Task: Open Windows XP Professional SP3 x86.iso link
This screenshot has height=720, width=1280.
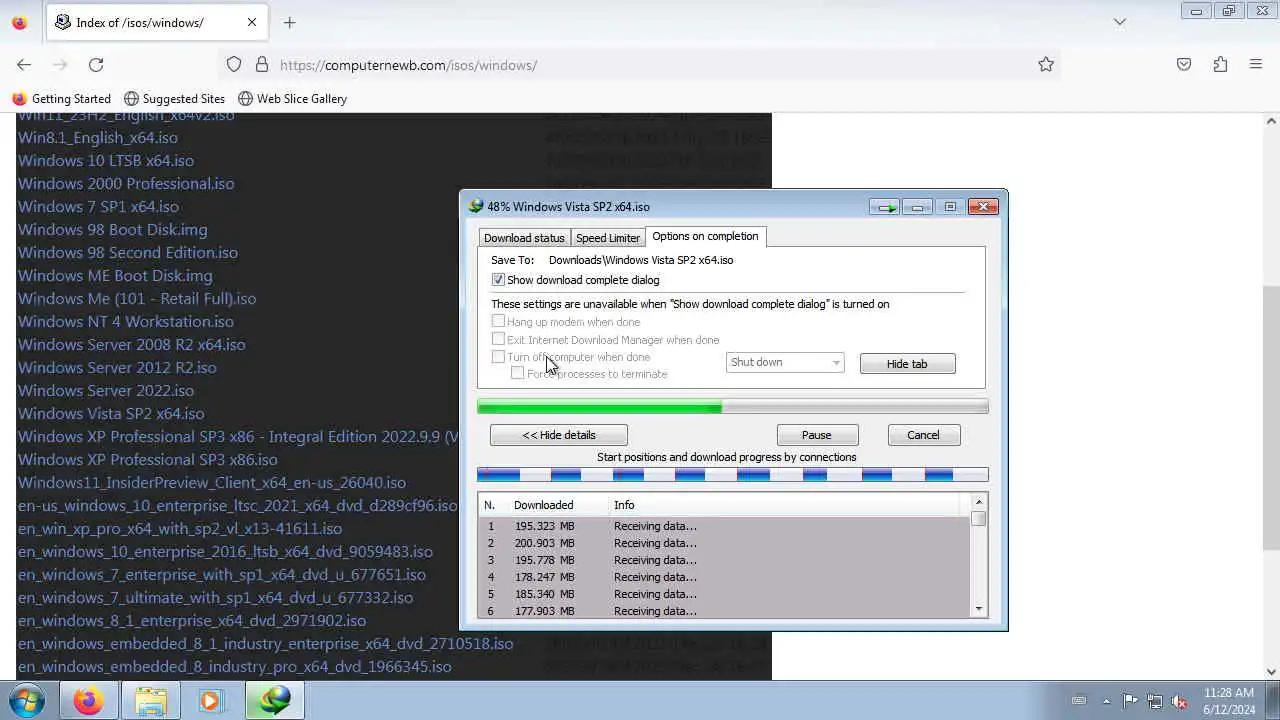Action: click(x=148, y=459)
